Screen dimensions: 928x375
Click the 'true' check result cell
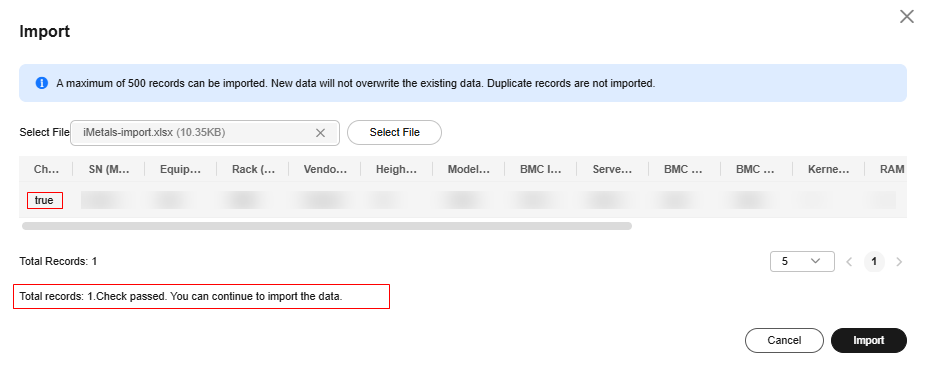[x=44, y=201]
